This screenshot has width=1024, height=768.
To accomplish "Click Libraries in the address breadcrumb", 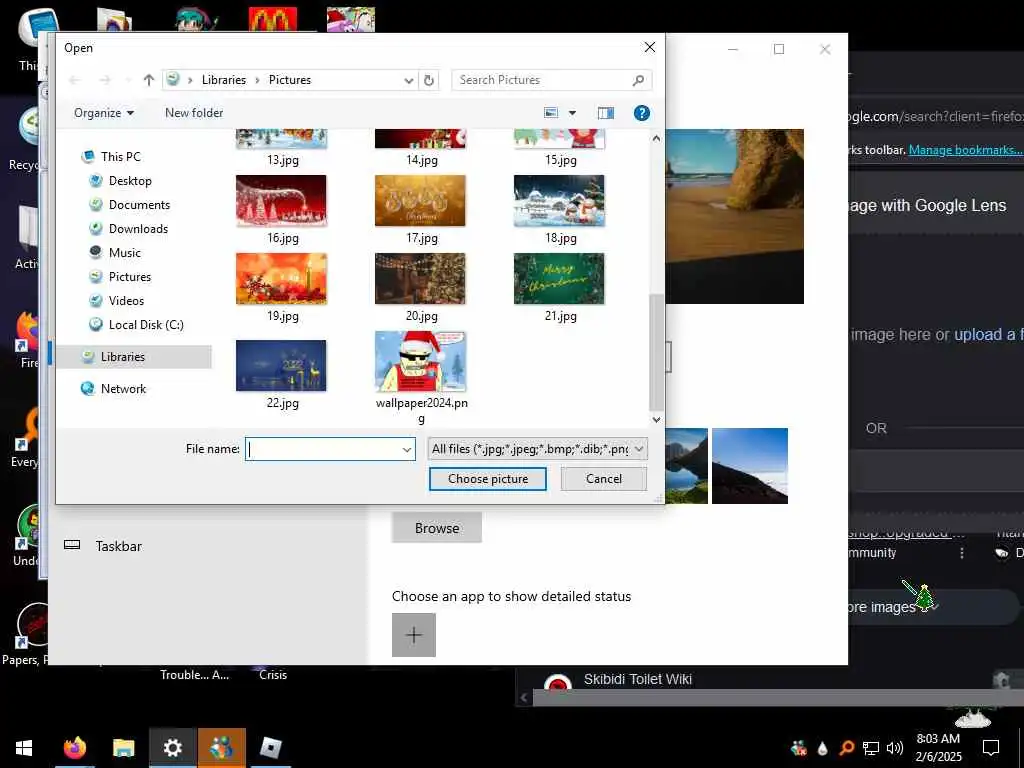I will click(223, 80).
